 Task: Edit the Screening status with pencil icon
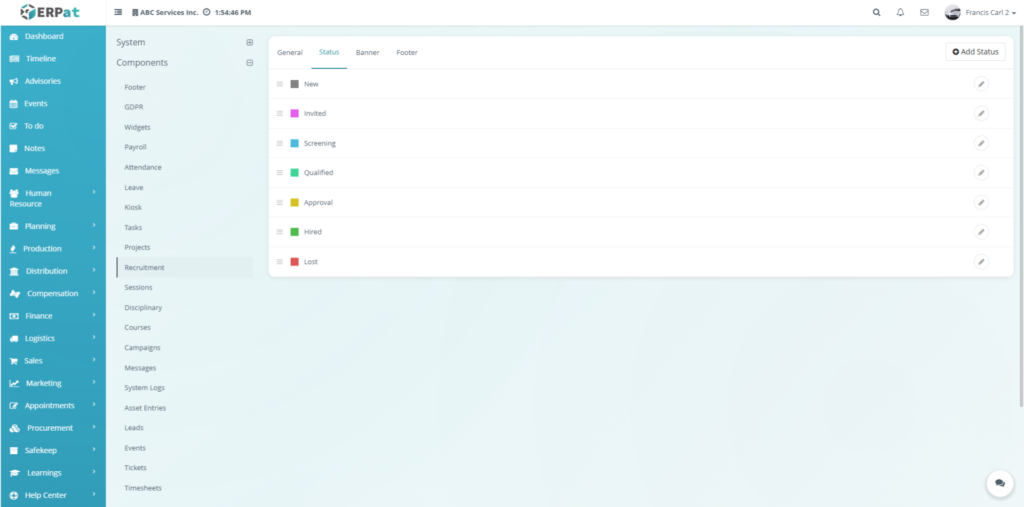pyautogui.click(x=981, y=143)
